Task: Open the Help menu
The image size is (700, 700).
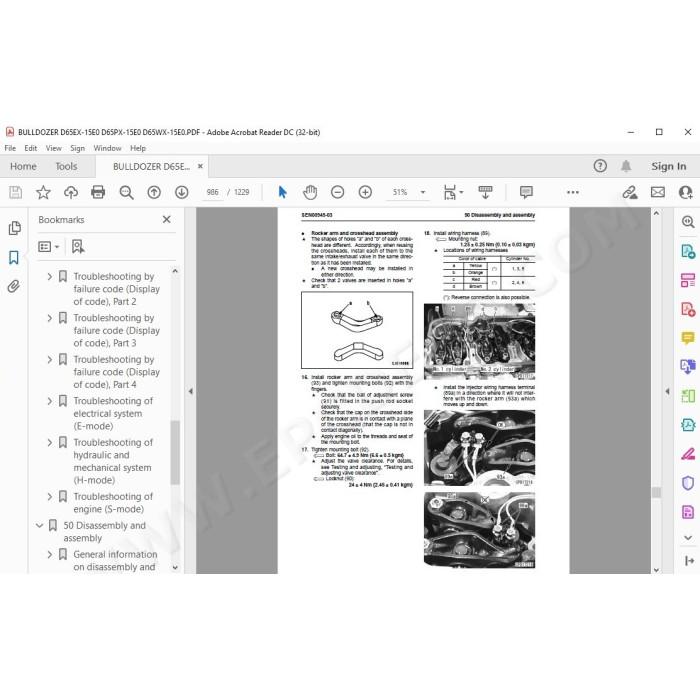Action: (138, 148)
